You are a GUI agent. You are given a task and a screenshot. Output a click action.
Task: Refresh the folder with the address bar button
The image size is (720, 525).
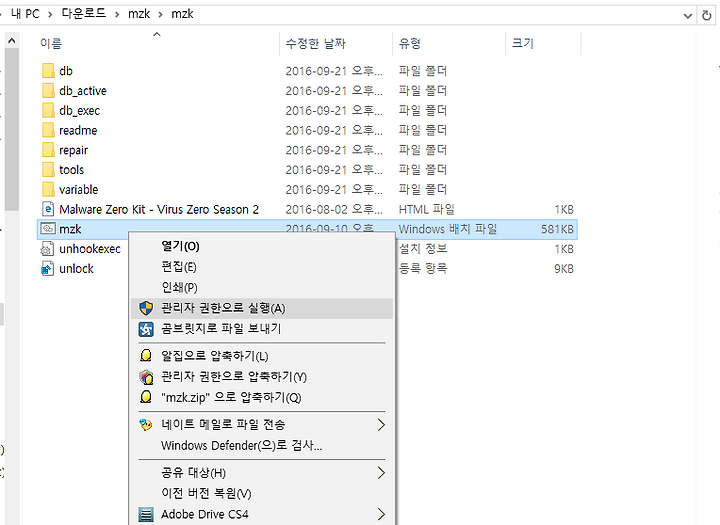tap(707, 15)
